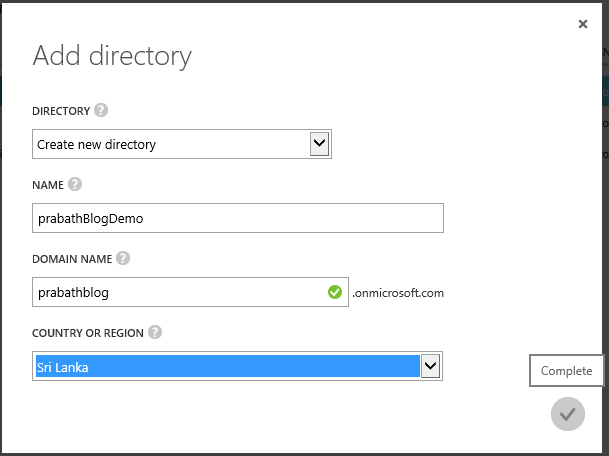609x456 pixels.
Task: Close the Add directory dialog
Action: click(583, 24)
